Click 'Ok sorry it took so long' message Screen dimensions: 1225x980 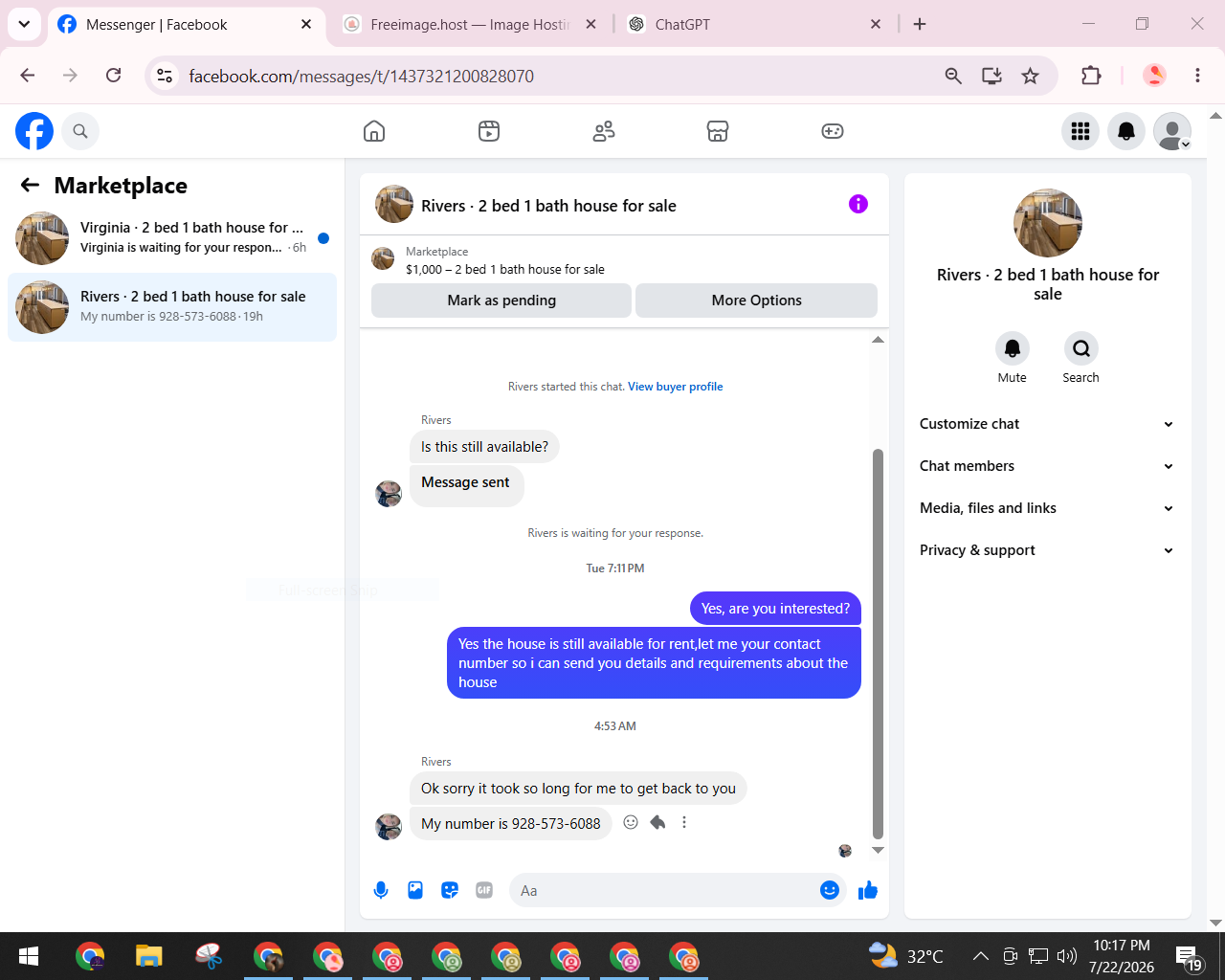(578, 789)
